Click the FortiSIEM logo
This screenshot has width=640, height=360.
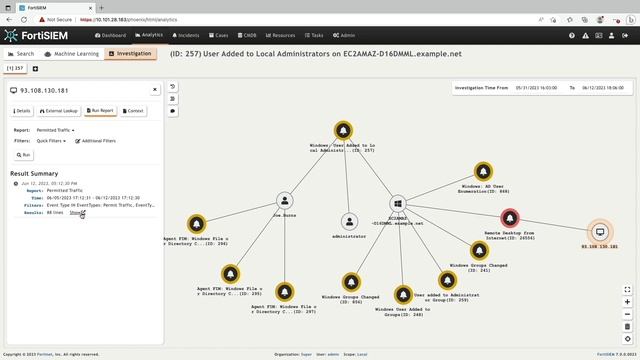coord(36,36)
